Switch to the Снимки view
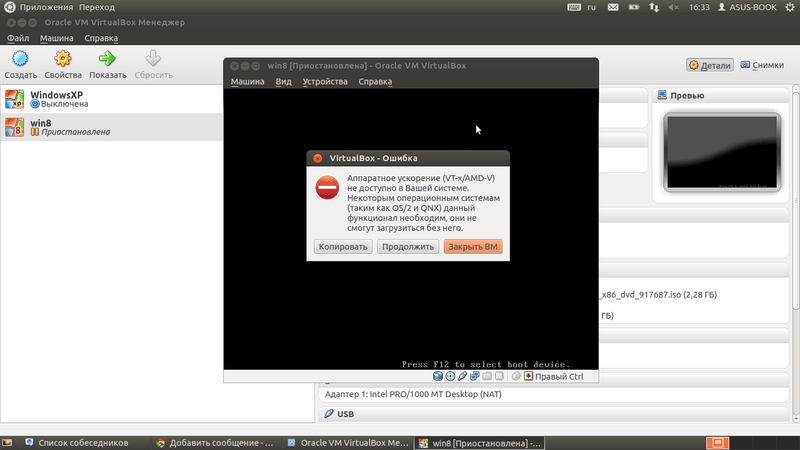The width and height of the screenshot is (800, 450). click(x=762, y=65)
